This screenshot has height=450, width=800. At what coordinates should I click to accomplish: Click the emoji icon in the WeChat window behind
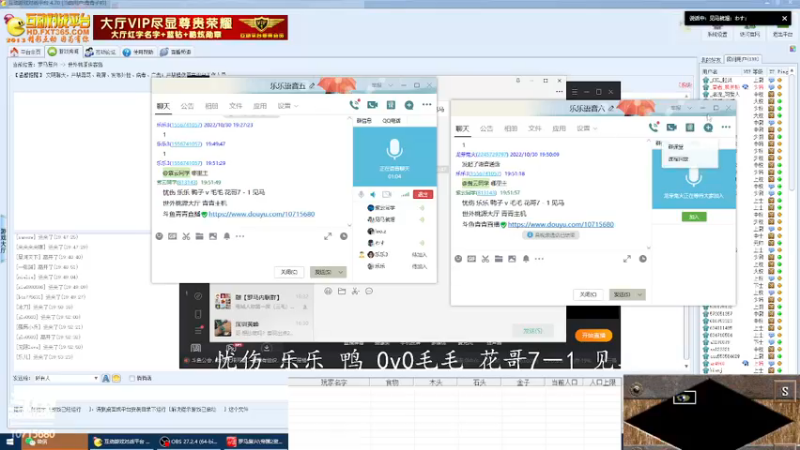tap(328, 291)
